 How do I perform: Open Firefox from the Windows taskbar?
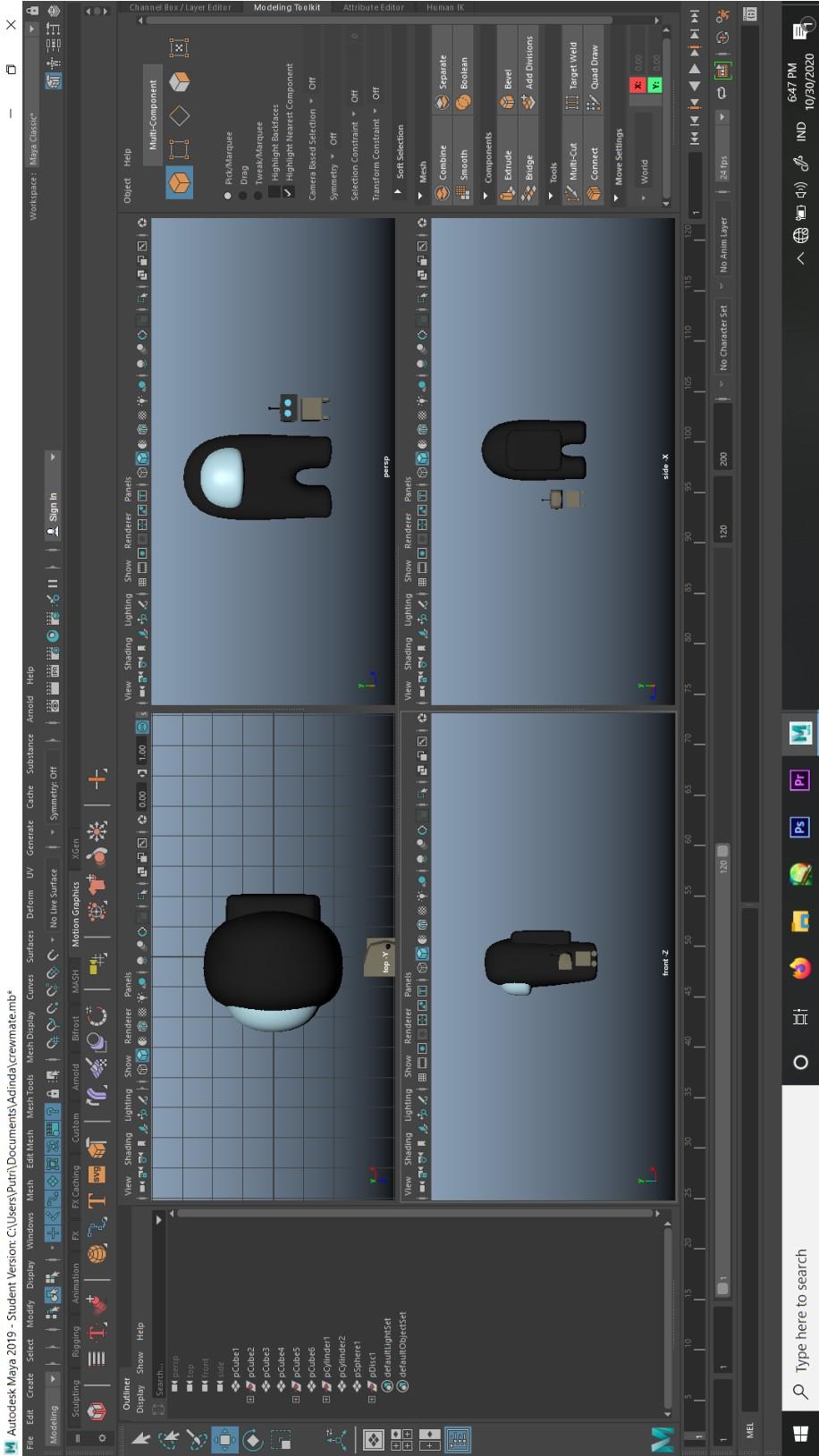[x=800, y=968]
